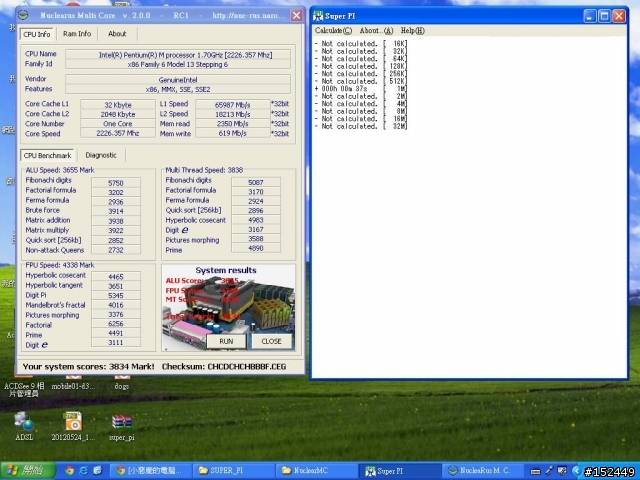
Task: Click the Mem read '2350 Mb/s' value
Action: [x=233, y=124]
